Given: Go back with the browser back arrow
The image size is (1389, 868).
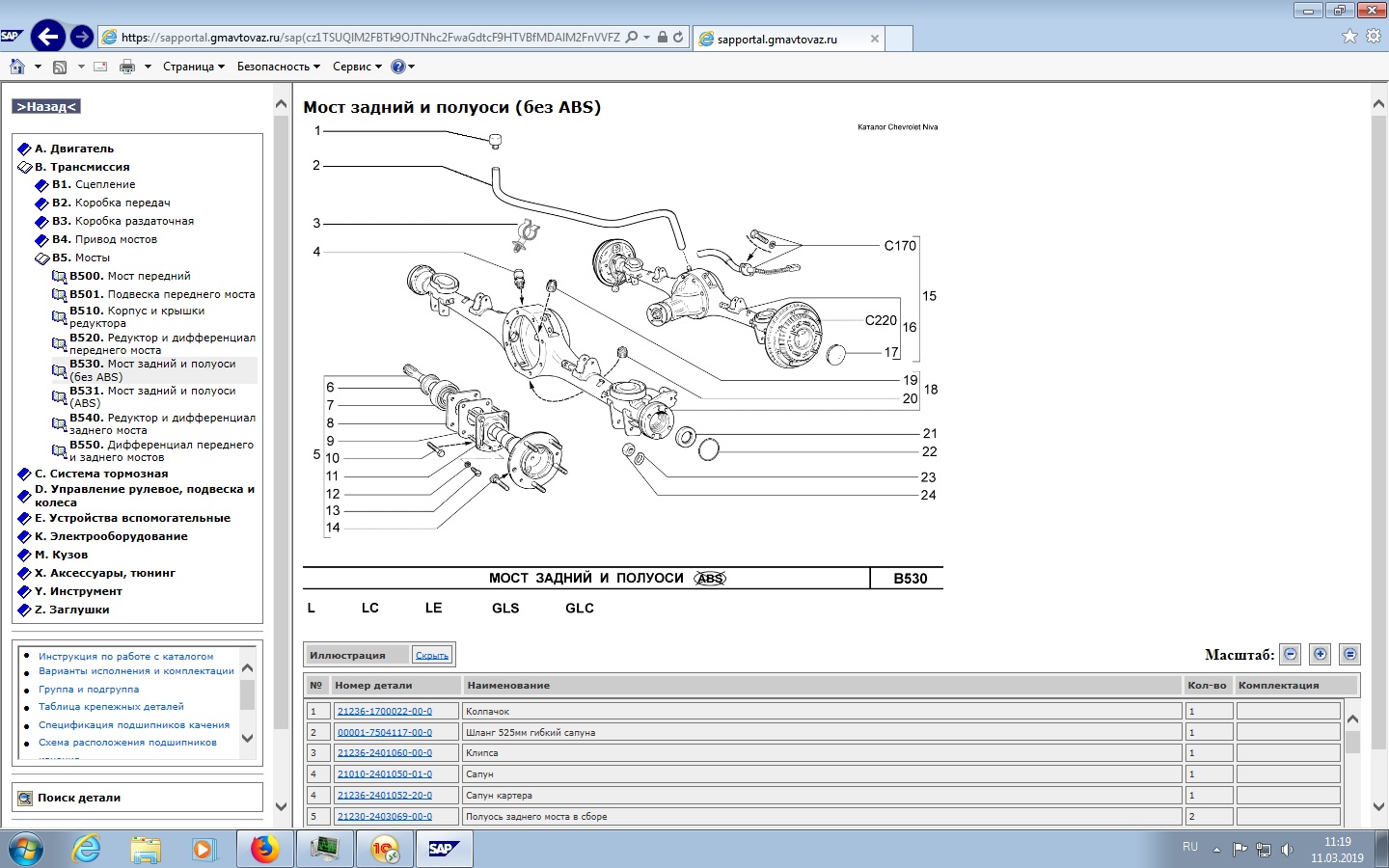Looking at the screenshot, I should [x=47, y=37].
